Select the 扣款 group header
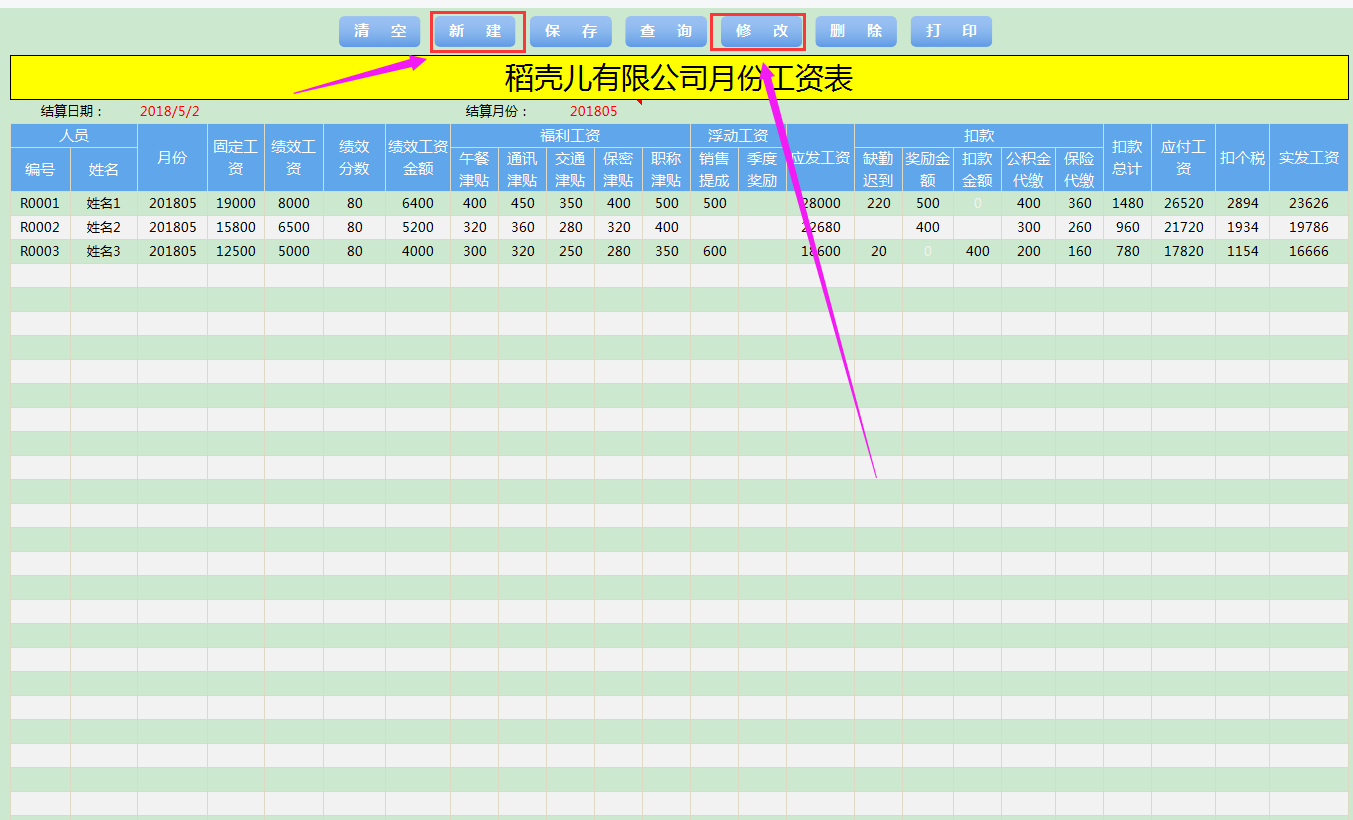Image resolution: width=1353 pixels, height=820 pixels. (x=978, y=134)
